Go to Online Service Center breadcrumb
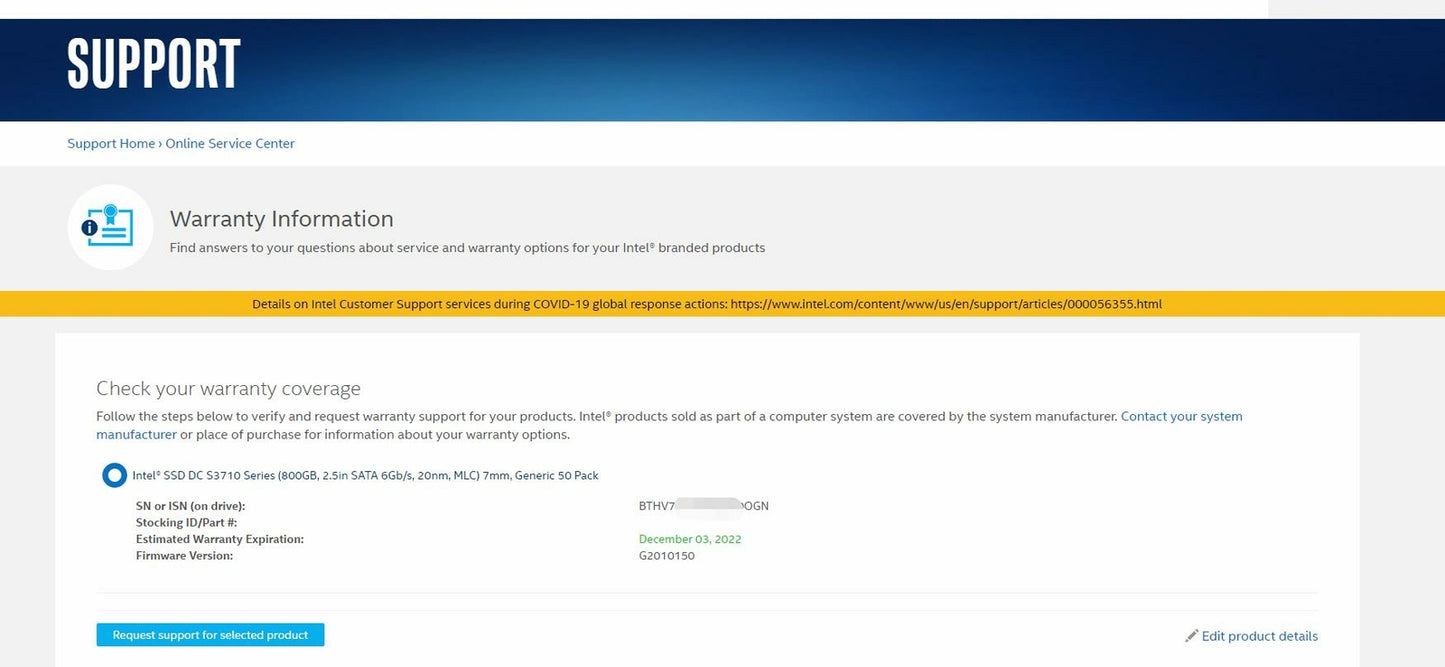 [230, 144]
